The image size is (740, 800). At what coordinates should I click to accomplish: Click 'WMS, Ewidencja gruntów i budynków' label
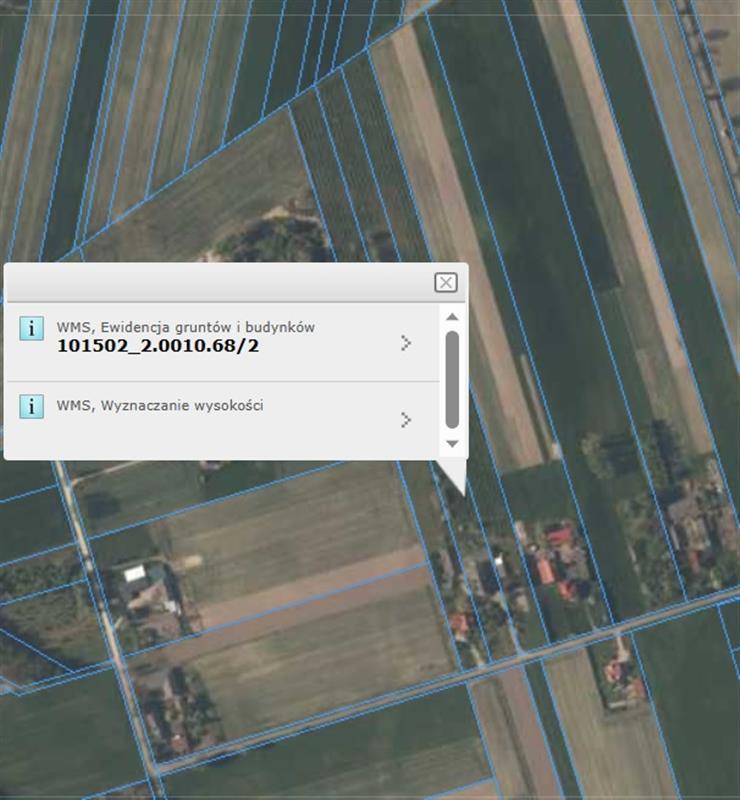[x=186, y=327]
